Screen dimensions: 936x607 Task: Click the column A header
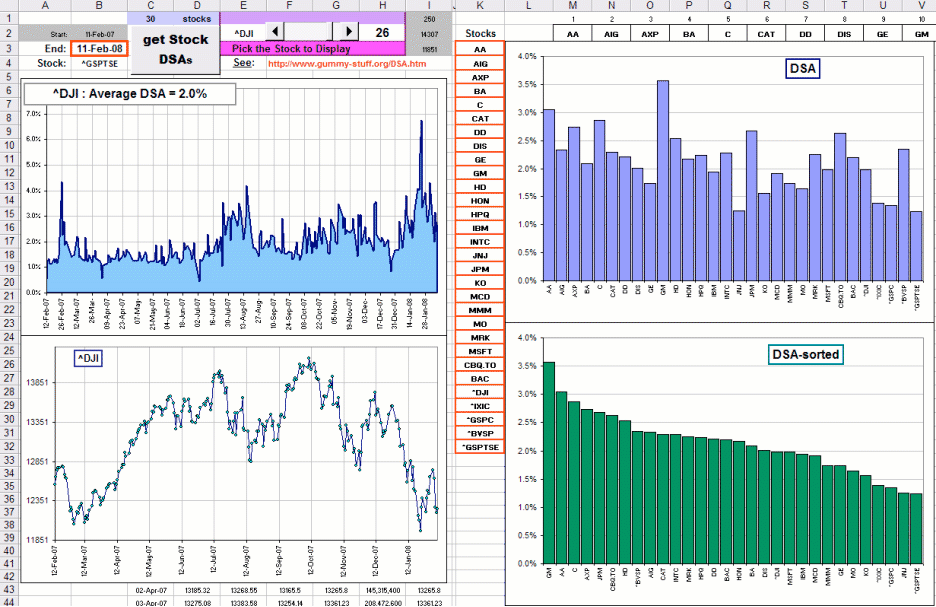(45, 6)
